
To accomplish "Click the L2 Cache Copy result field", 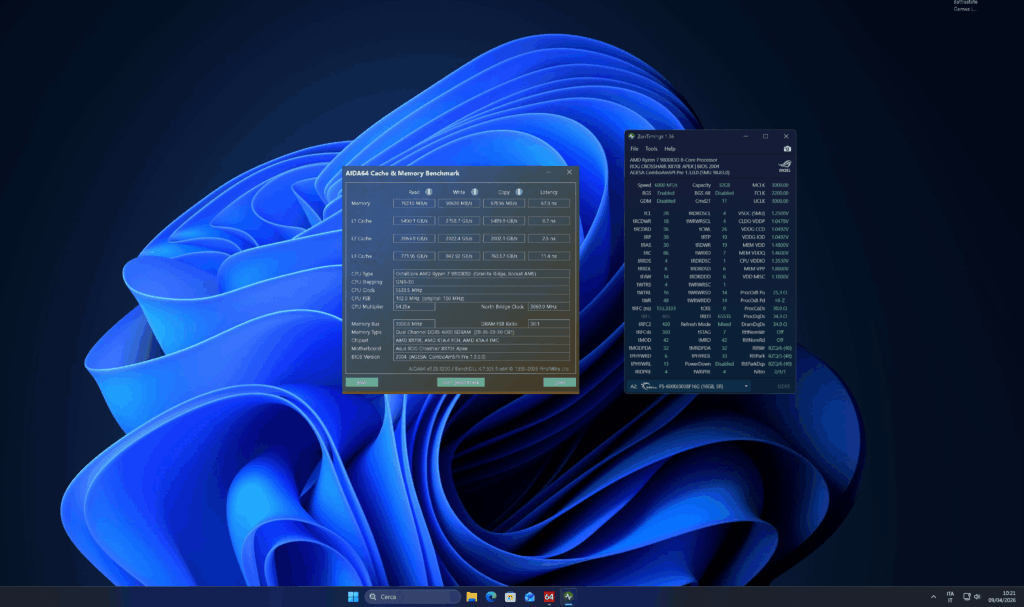I will click(x=504, y=238).
